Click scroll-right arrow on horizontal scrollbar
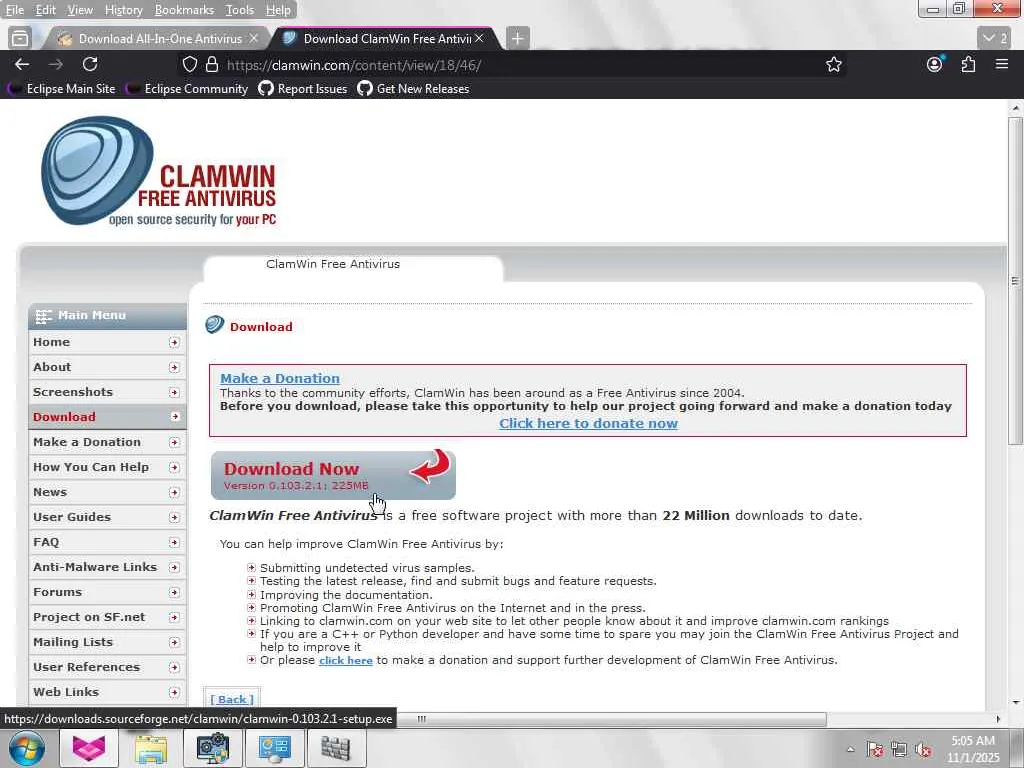 (998, 719)
